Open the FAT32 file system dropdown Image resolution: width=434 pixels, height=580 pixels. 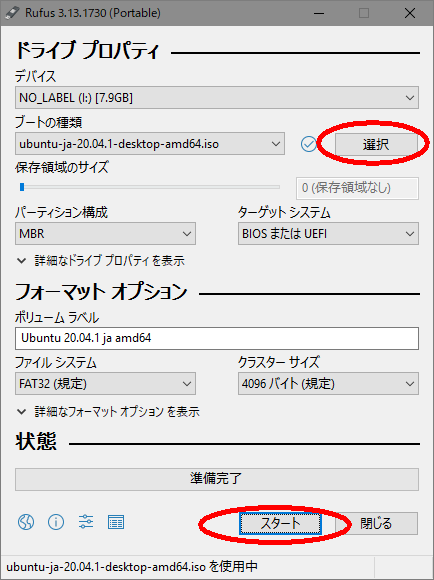pyautogui.click(x=105, y=384)
